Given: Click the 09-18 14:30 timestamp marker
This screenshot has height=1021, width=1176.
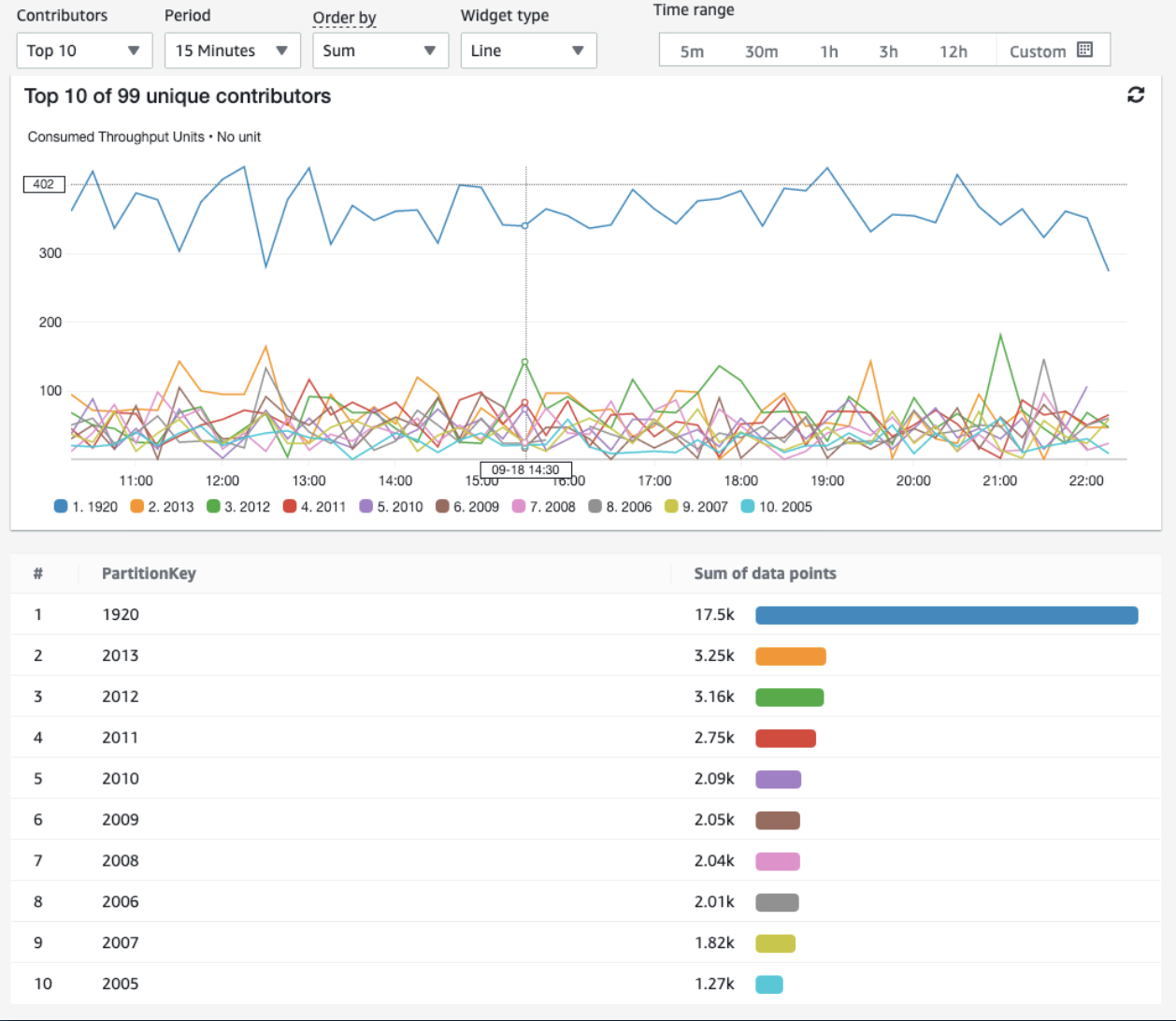Looking at the screenshot, I should pos(525,470).
